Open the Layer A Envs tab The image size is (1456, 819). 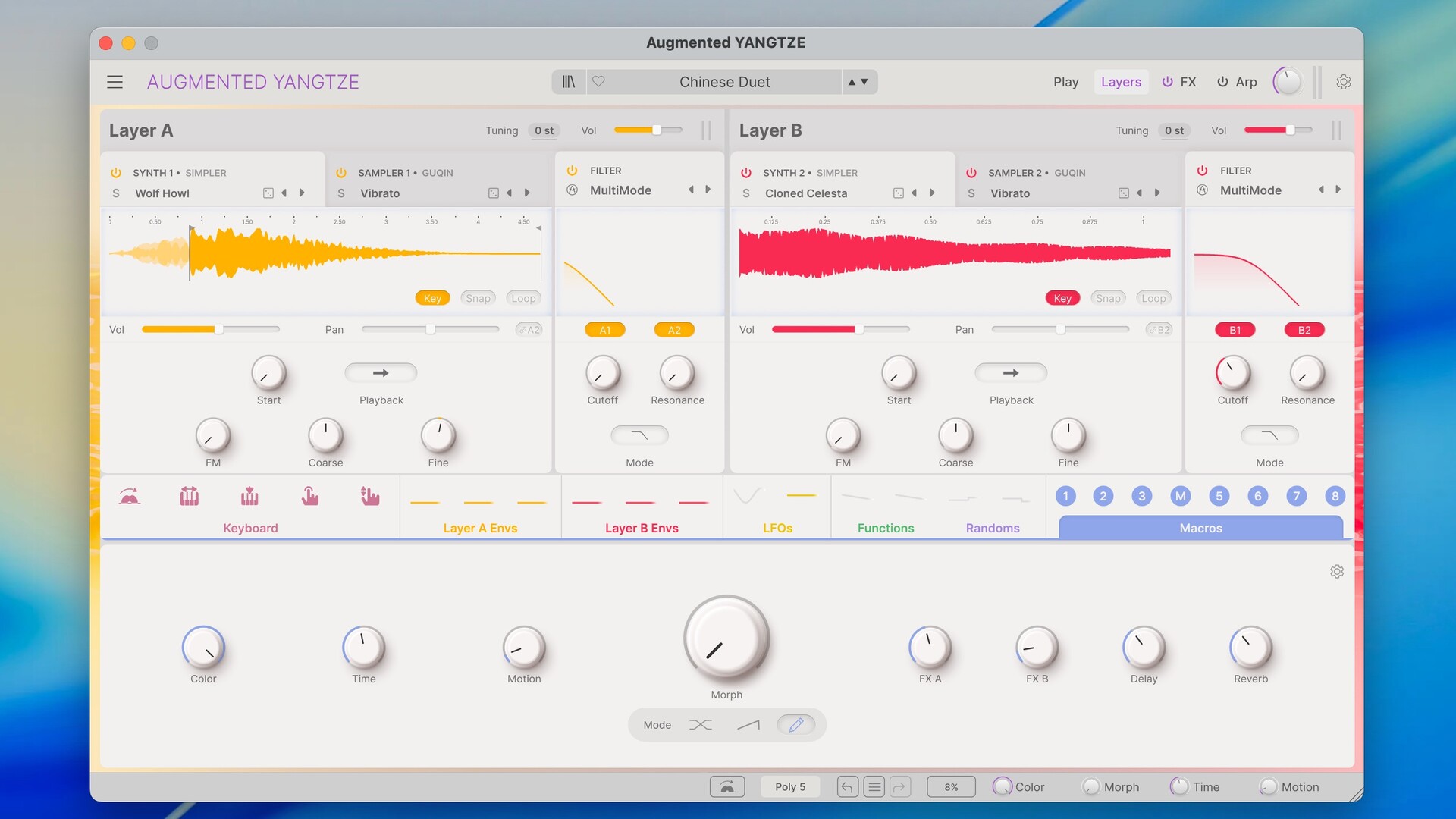click(x=480, y=528)
